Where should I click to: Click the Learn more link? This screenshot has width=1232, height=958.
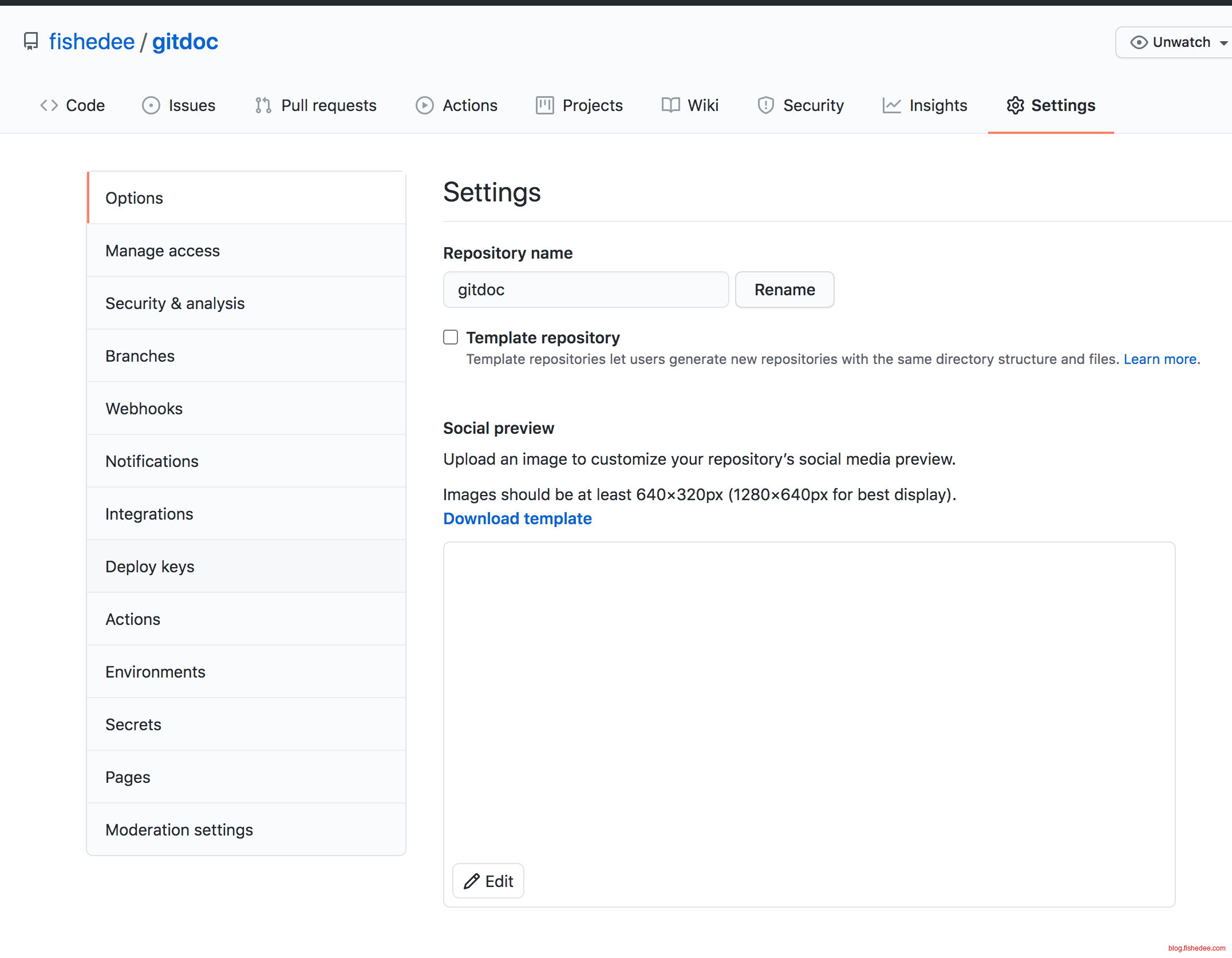[1160, 359]
